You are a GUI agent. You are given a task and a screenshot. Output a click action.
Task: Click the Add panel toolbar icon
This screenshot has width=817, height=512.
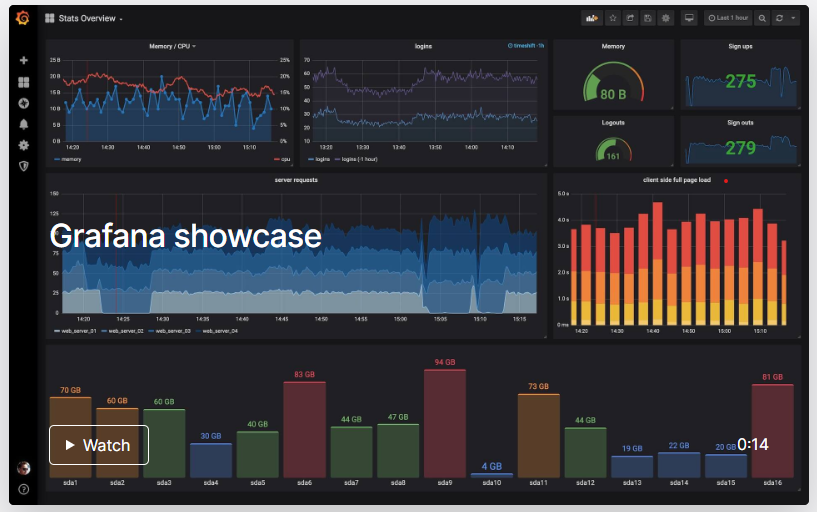tap(592, 18)
